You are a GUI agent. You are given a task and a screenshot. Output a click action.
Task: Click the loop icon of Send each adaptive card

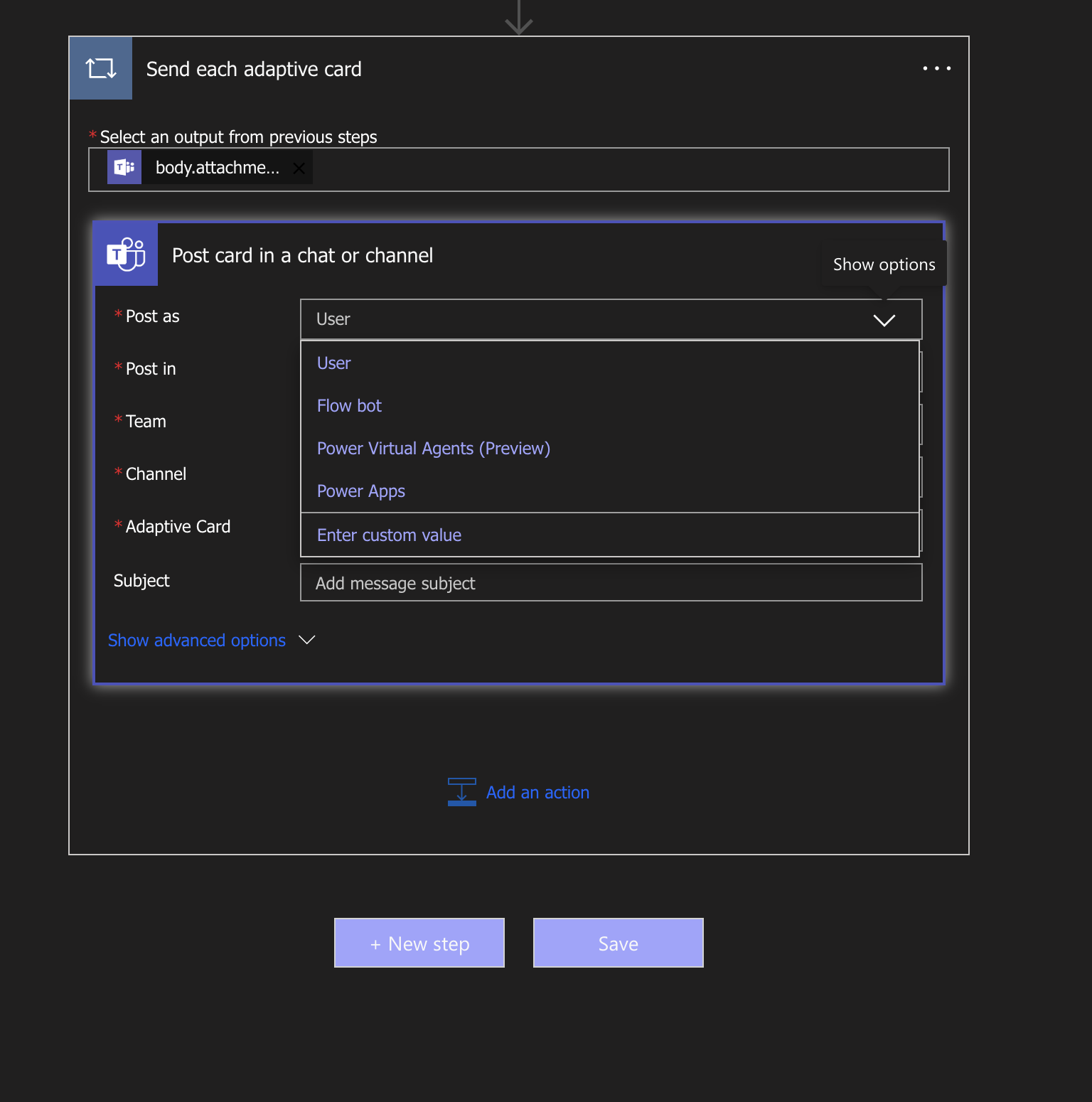point(101,68)
